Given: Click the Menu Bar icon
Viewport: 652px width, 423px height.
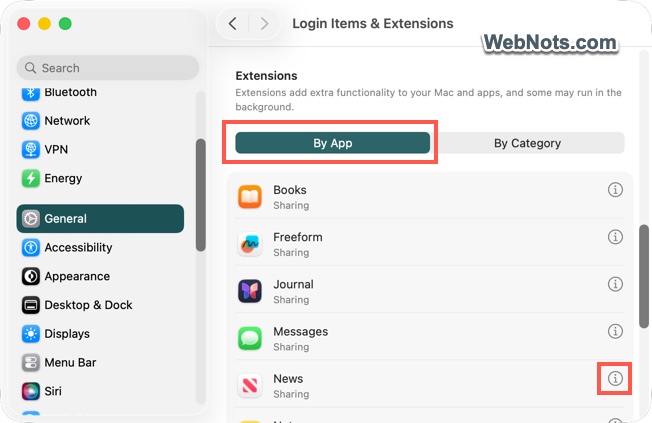Looking at the screenshot, I should click(30, 362).
